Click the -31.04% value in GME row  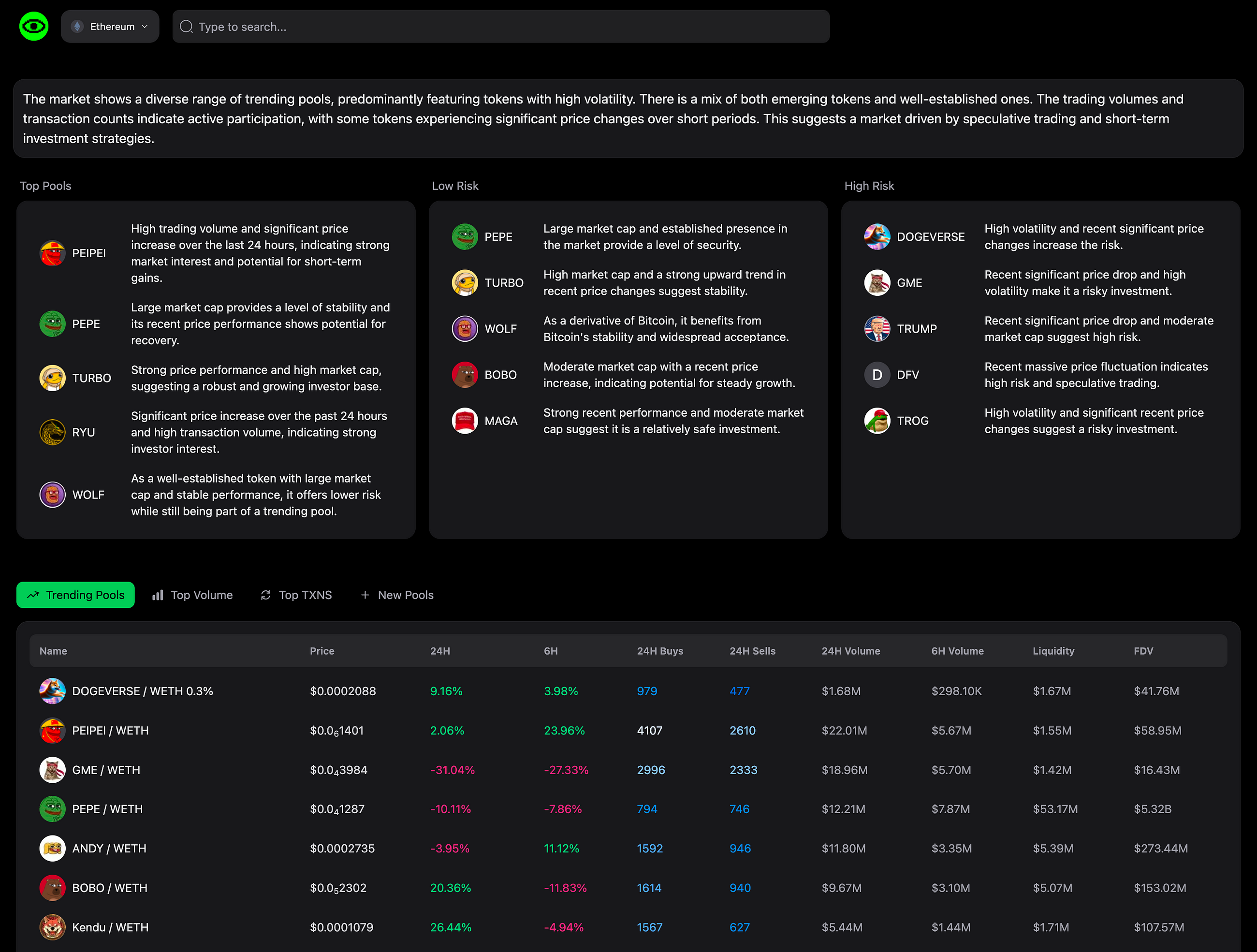pos(453,770)
